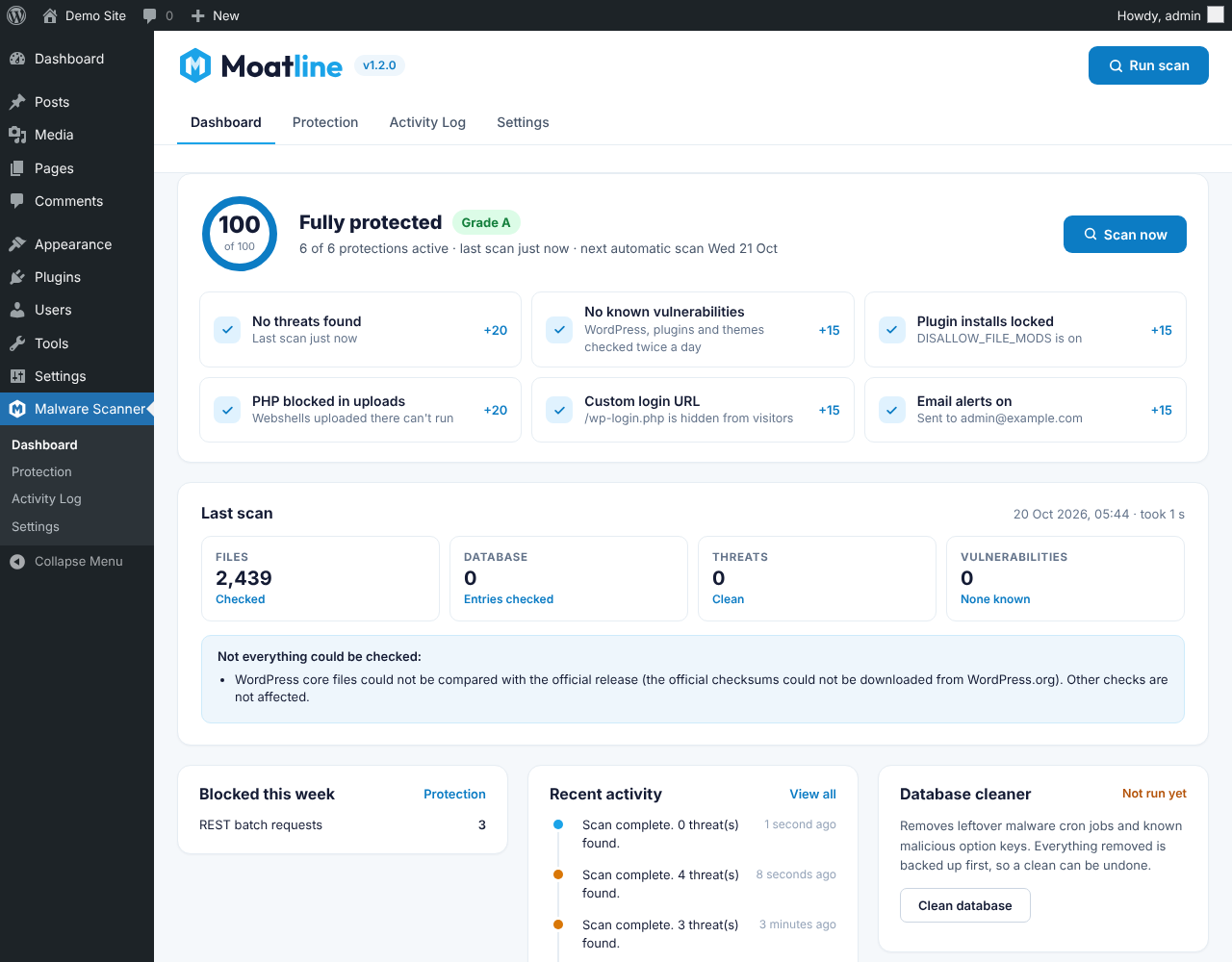1232x962 pixels.
Task: Click the check icon for Custom login URL
Action: tap(559, 410)
